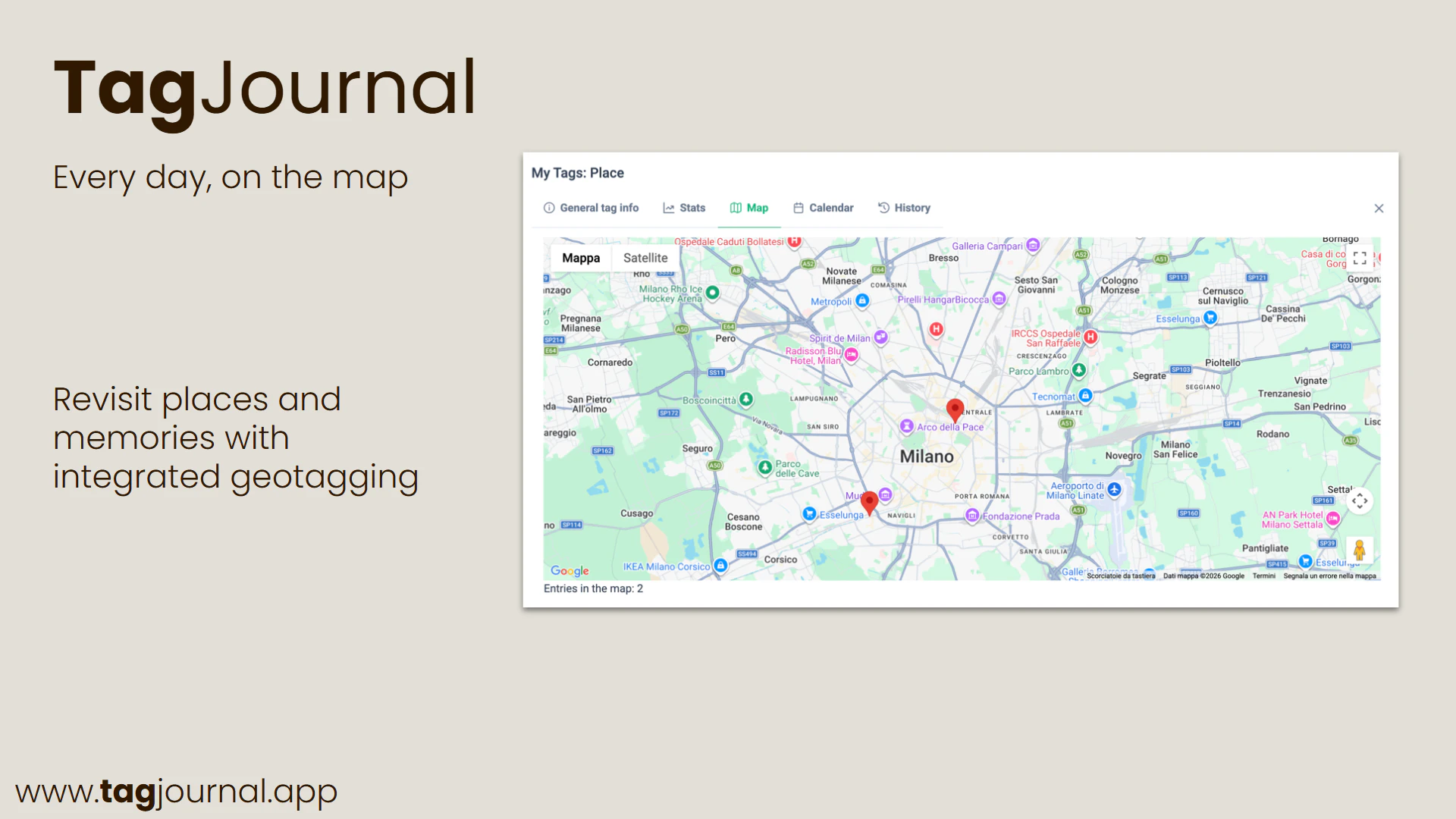Click the Corsico town label
This screenshot has width=1456, height=819.
pyautogui.click(x=780, y=560)
